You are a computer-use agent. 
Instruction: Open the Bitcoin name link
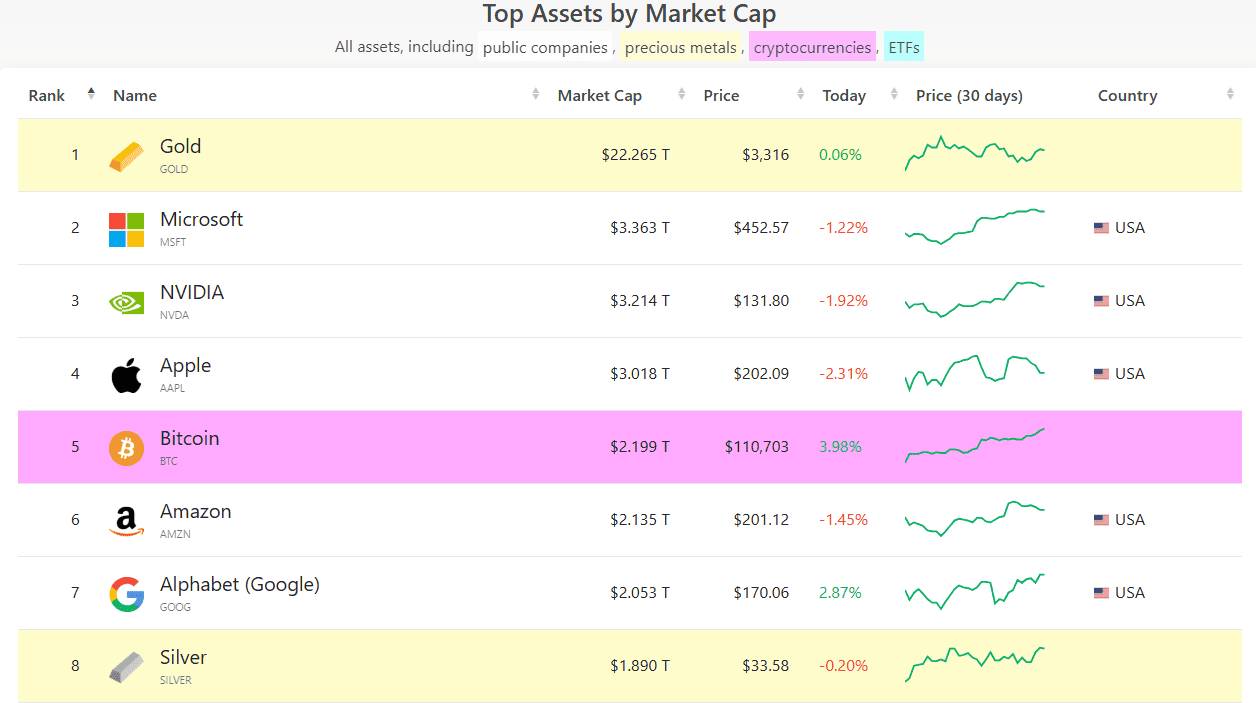point(189,439)
